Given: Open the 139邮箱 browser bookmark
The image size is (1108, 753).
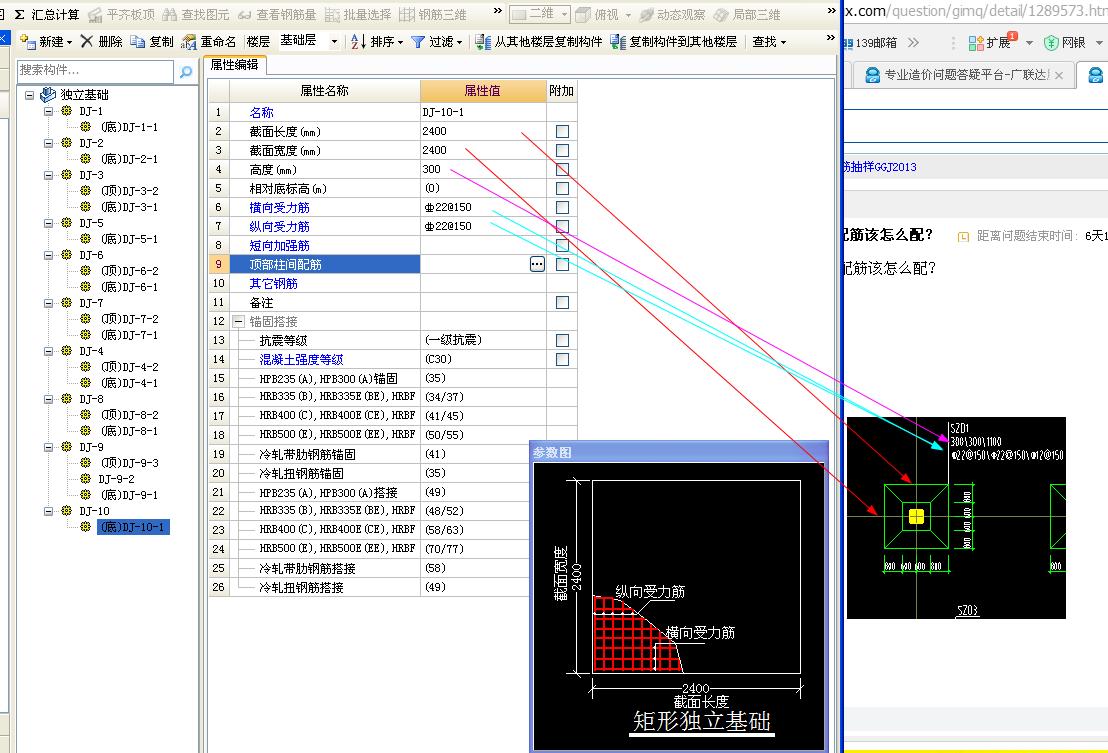Looking at the screenshot, I should [871, 43].
